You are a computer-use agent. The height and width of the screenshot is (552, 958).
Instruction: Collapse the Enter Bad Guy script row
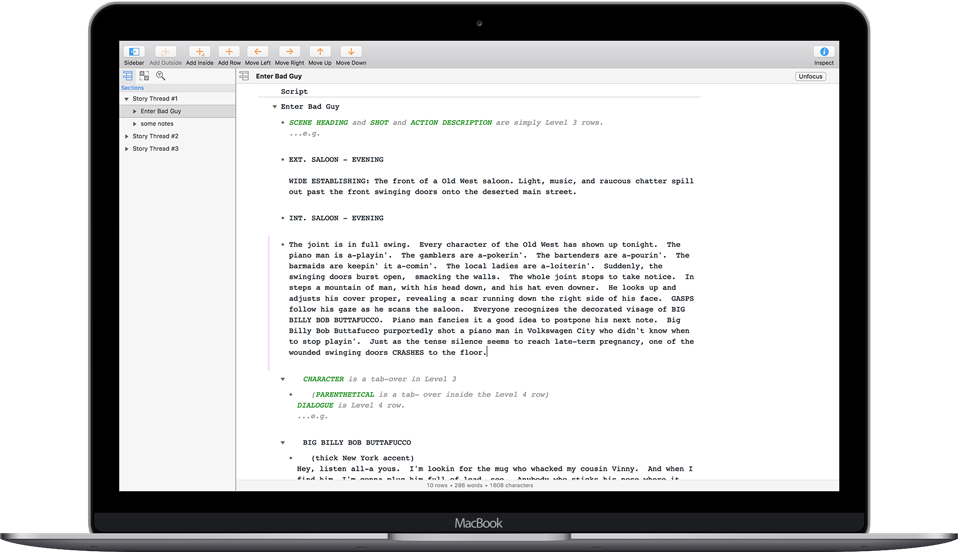(275, 107)
